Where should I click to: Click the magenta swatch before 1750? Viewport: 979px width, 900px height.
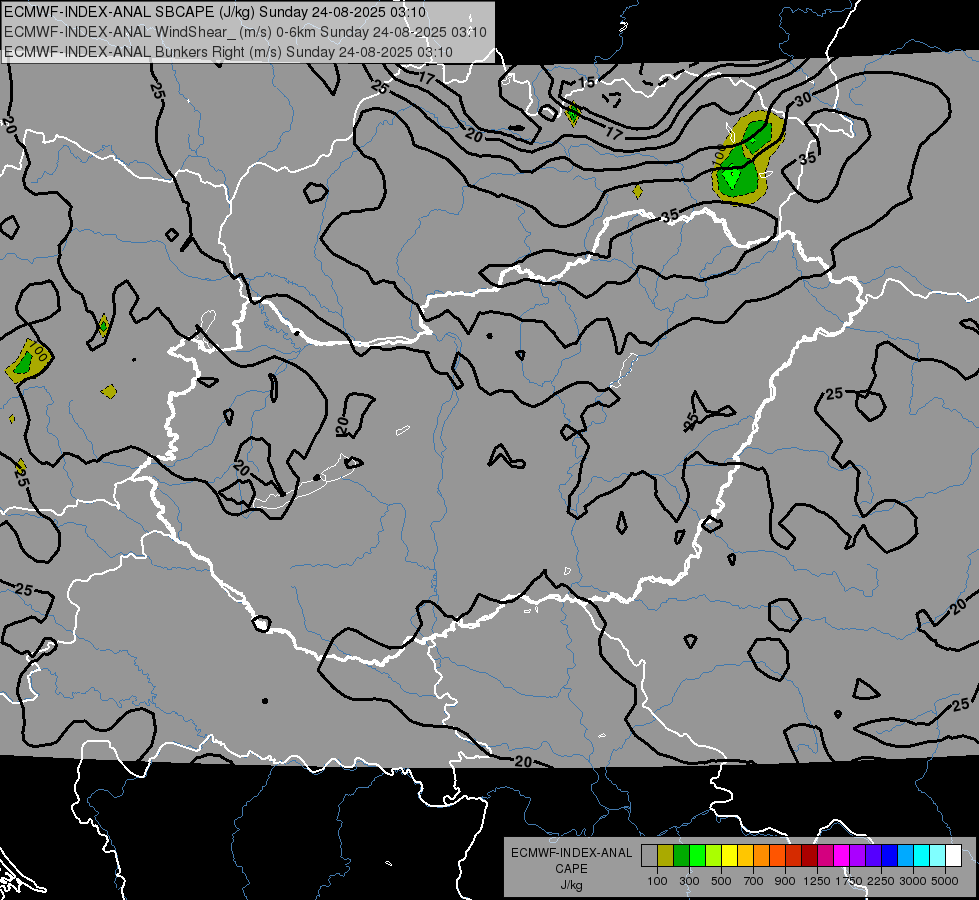pos(842,855)
